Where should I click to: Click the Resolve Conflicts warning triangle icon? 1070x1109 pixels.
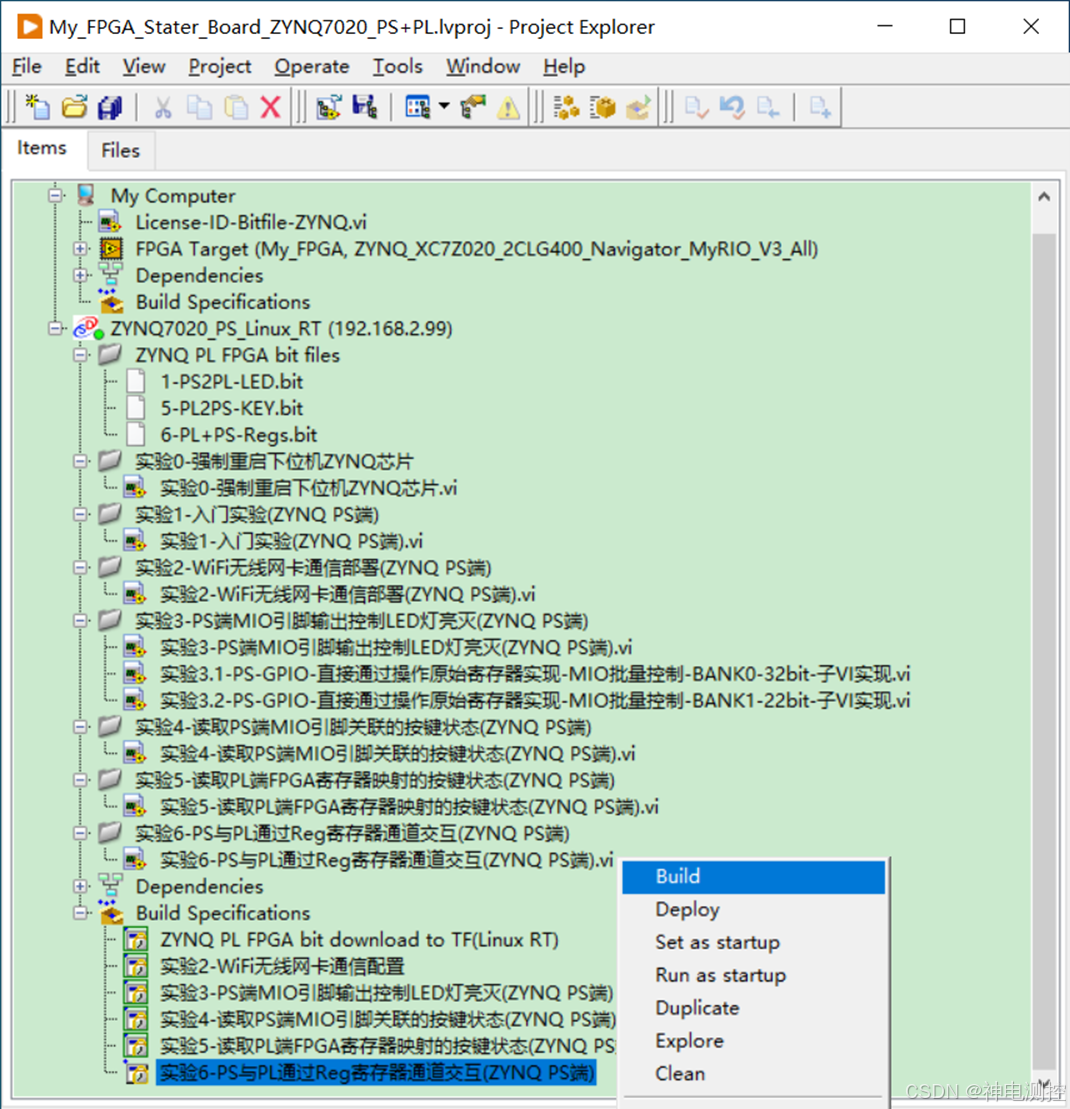click(x=508, y=108)
